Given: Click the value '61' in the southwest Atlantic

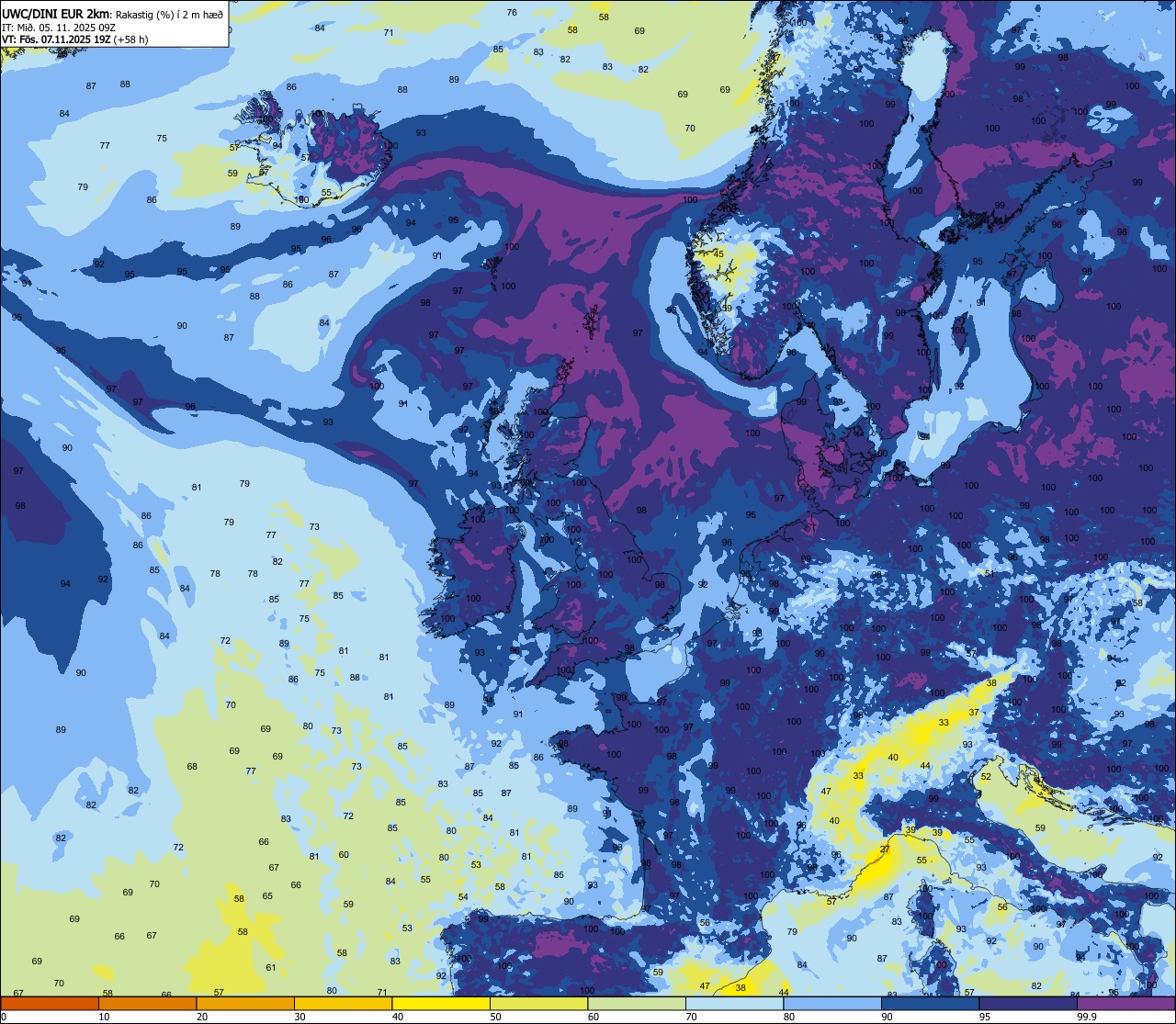Looking at the screenshot, I should (271, 968).
